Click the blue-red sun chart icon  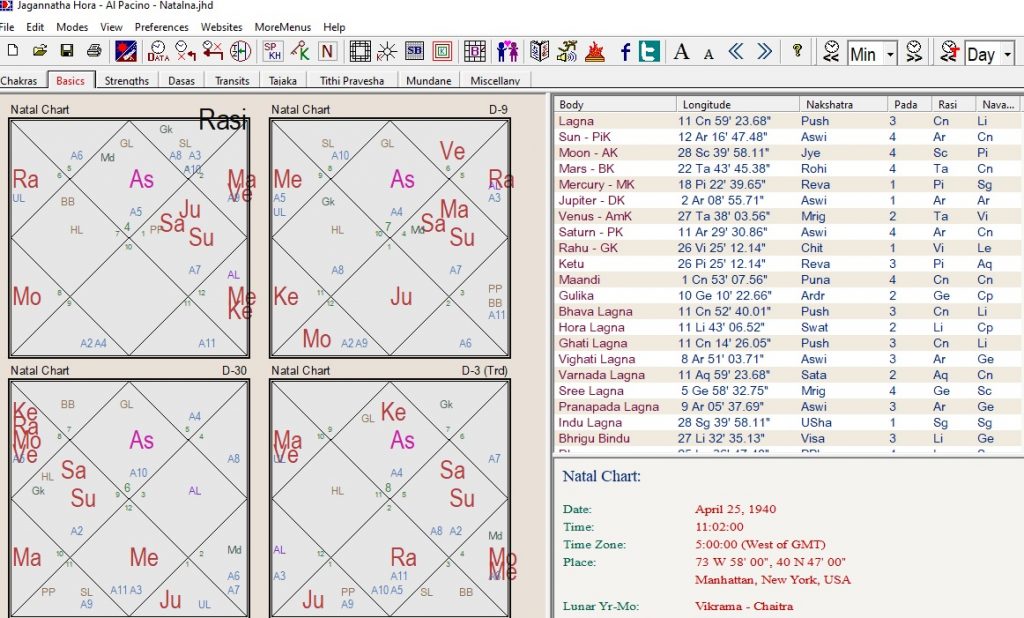coord(126,51)
